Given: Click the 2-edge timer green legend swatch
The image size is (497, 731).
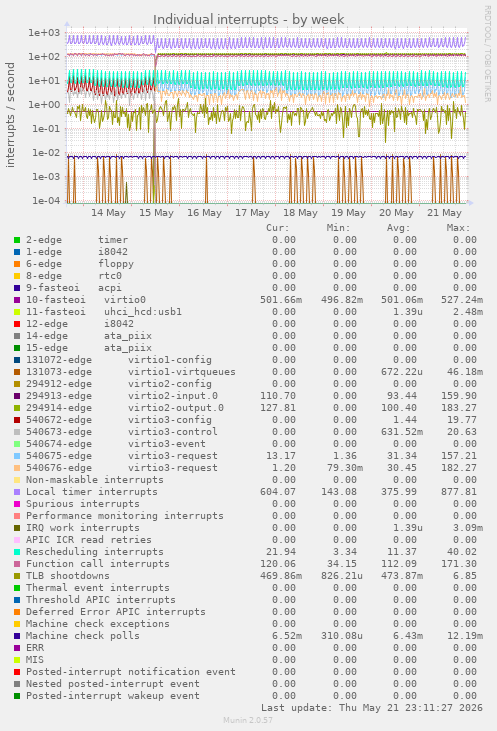Looking at the screenshot, I should pos(17,240).
